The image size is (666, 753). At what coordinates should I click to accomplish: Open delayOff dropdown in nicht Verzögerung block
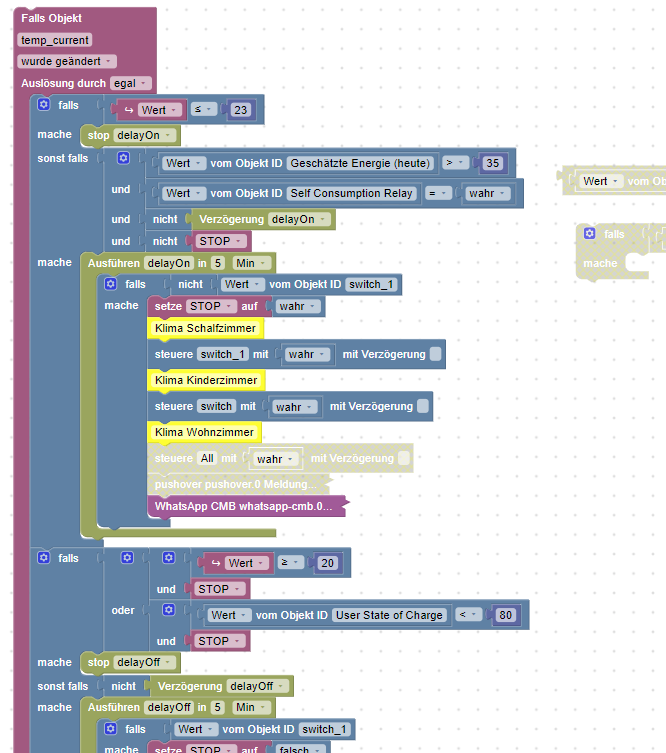pos(258,686)
